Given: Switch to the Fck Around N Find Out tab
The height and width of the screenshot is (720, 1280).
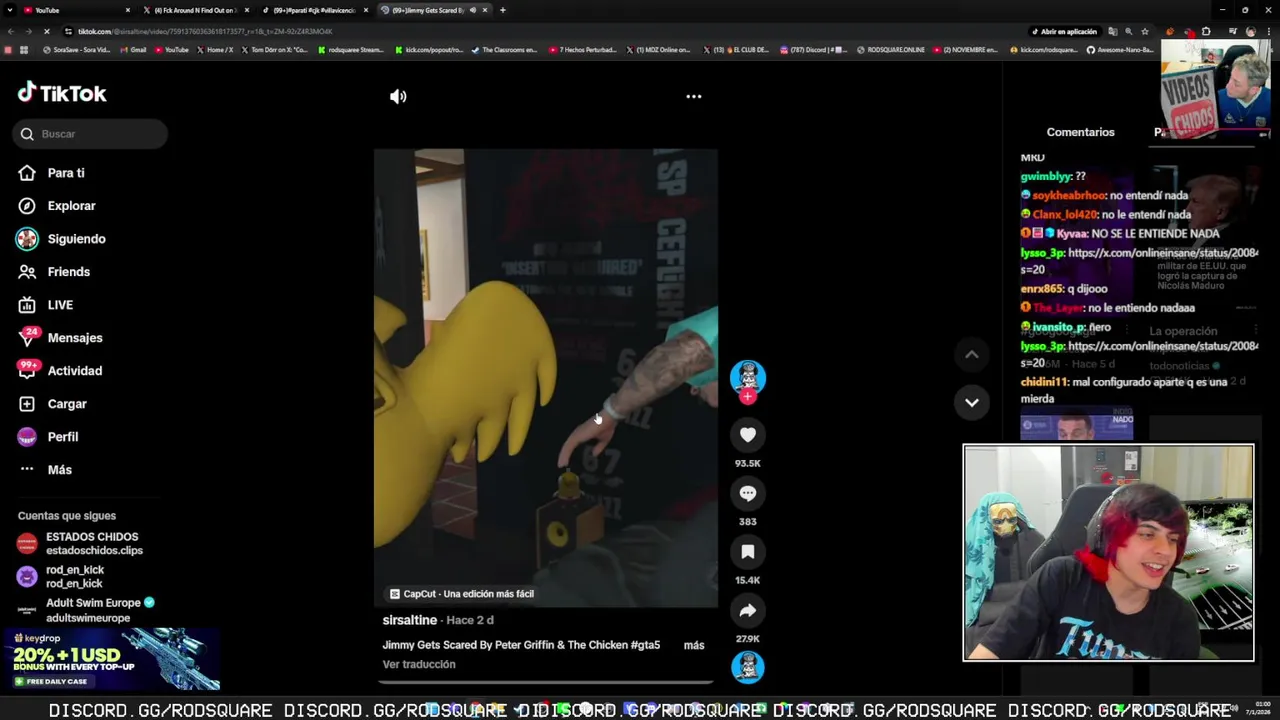Looking at the screenshot, I should [x=194, y=10].
